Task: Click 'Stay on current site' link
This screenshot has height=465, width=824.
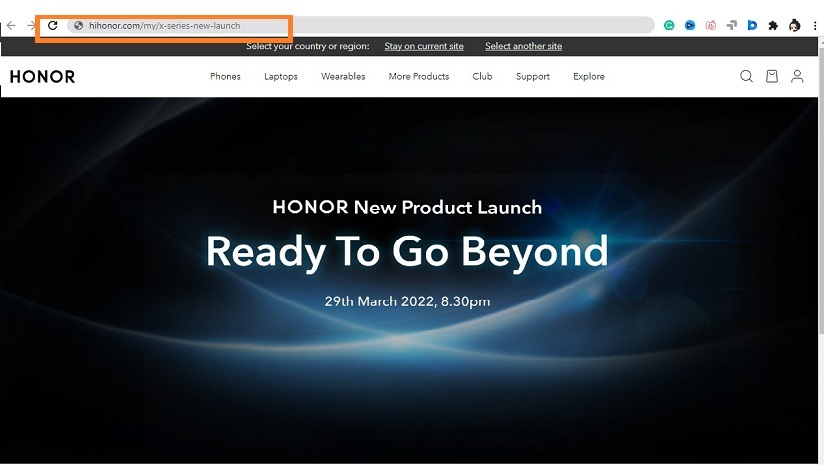Action: (x=424, y=46)
